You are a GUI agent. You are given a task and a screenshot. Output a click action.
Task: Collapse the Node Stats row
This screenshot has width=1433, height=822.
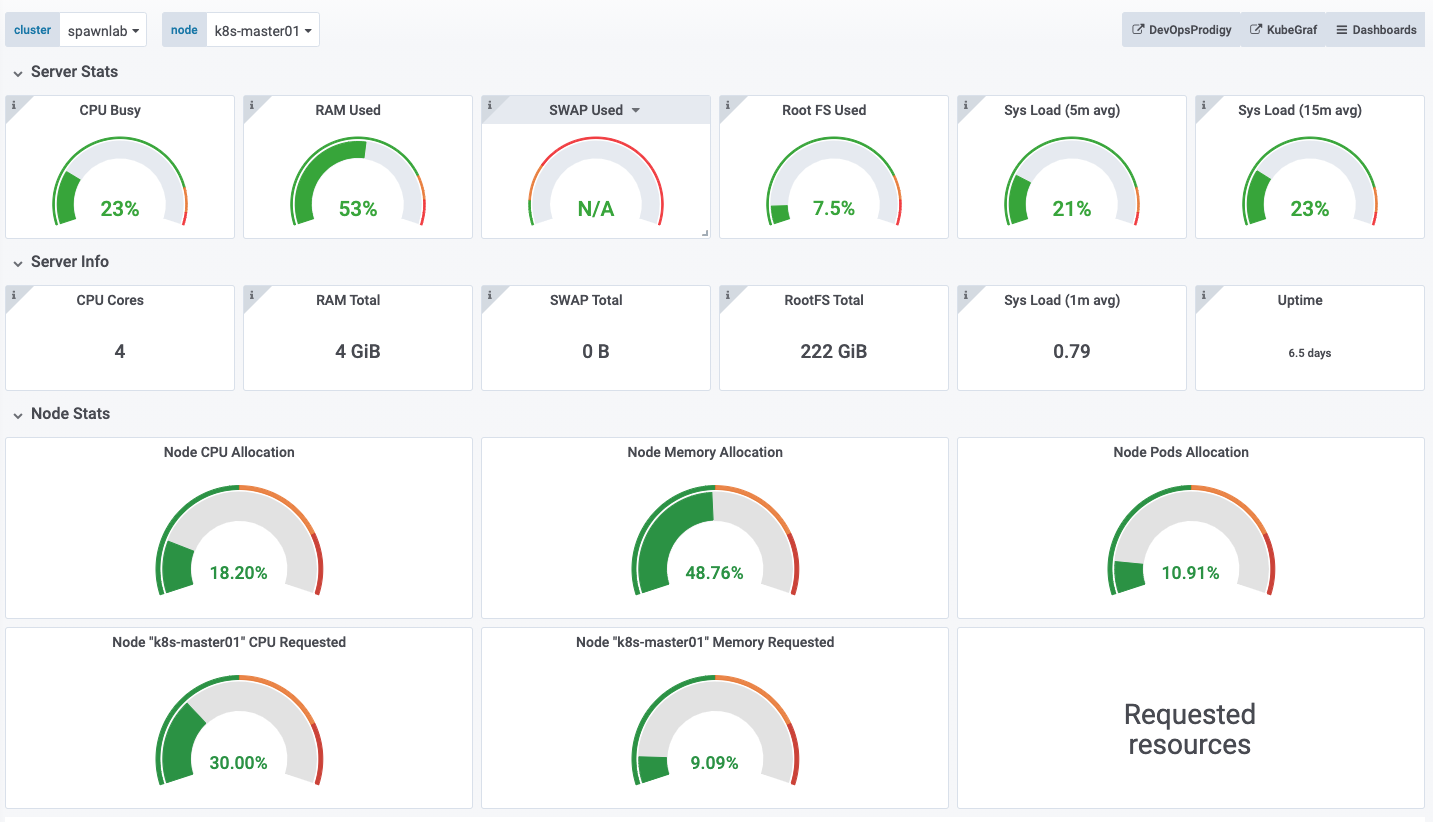(x=18, y=414)
